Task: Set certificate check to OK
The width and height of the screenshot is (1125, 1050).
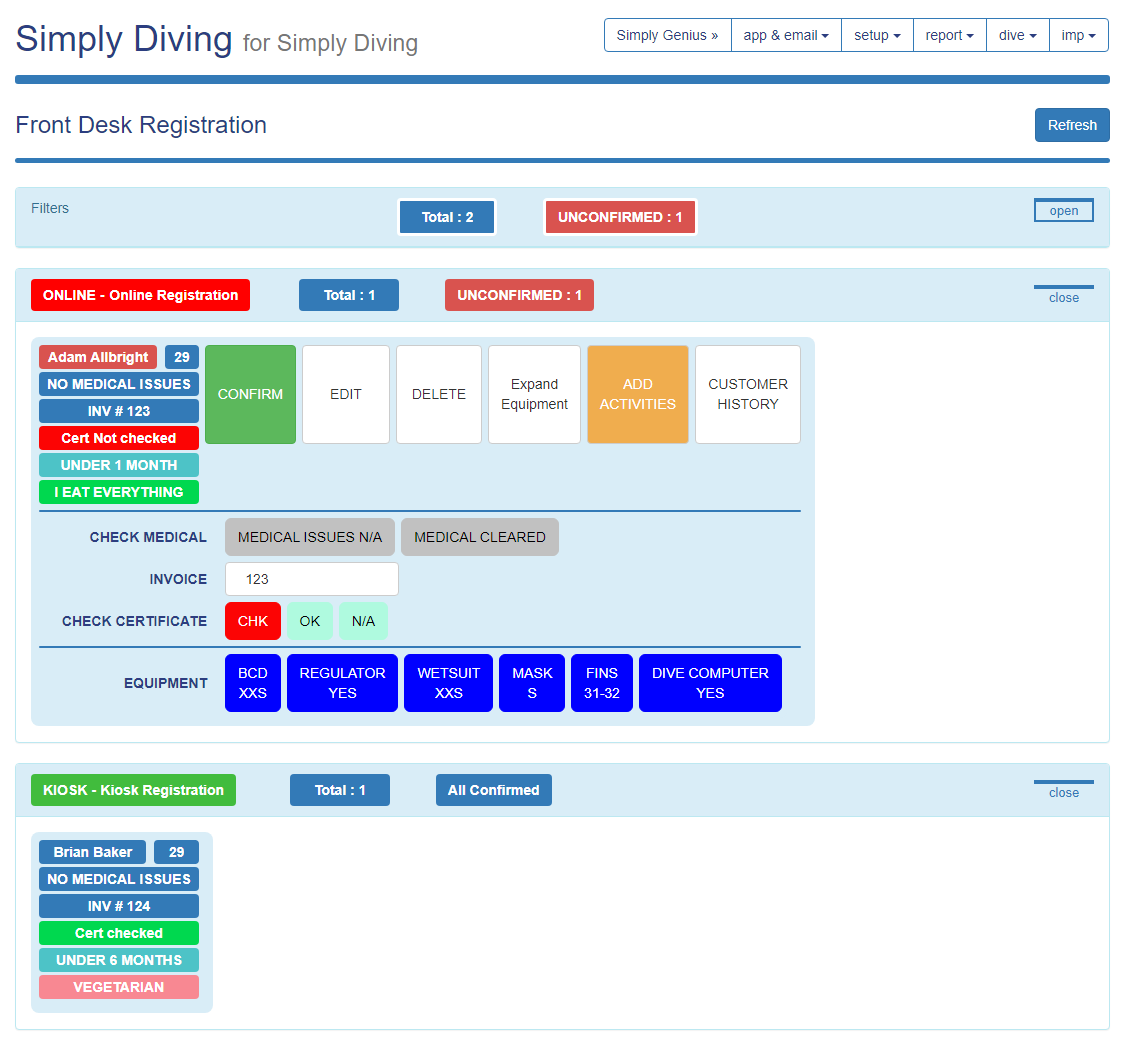Action: click(310, 621)
